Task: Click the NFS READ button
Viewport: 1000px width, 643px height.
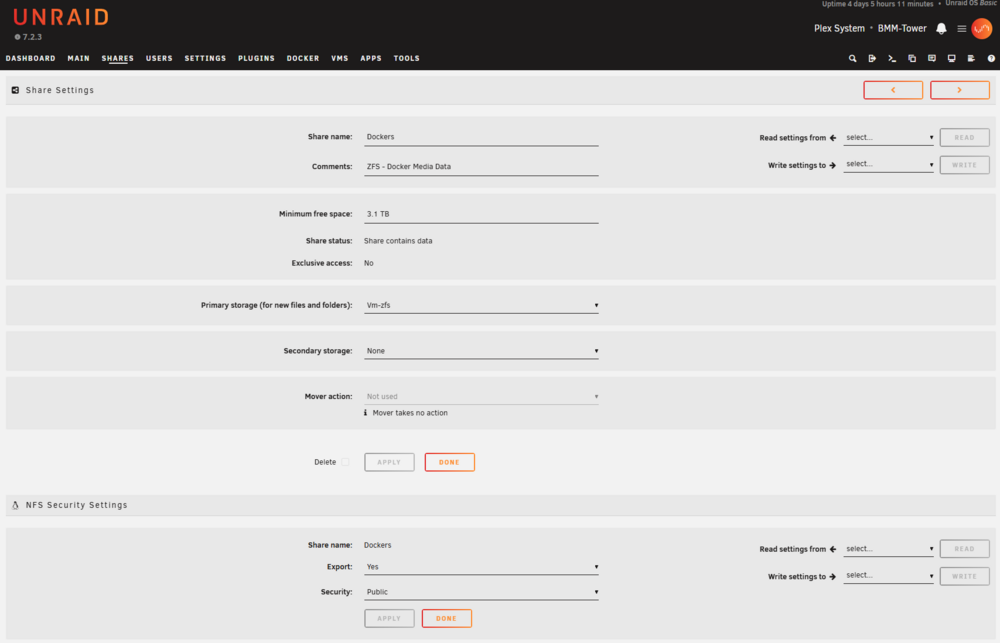Action: [964, 549]
